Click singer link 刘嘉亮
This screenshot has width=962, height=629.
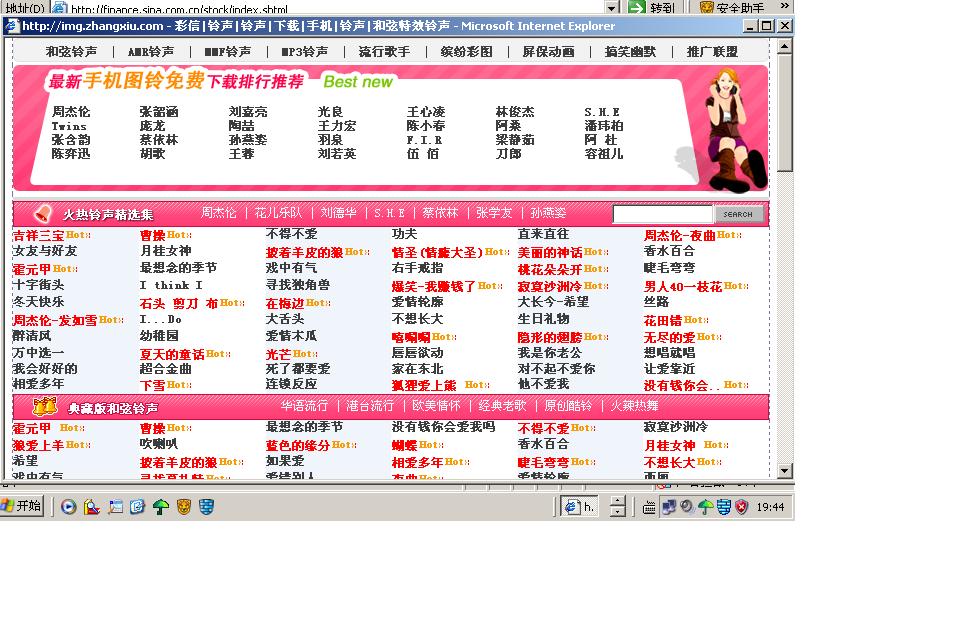point(248,112)
